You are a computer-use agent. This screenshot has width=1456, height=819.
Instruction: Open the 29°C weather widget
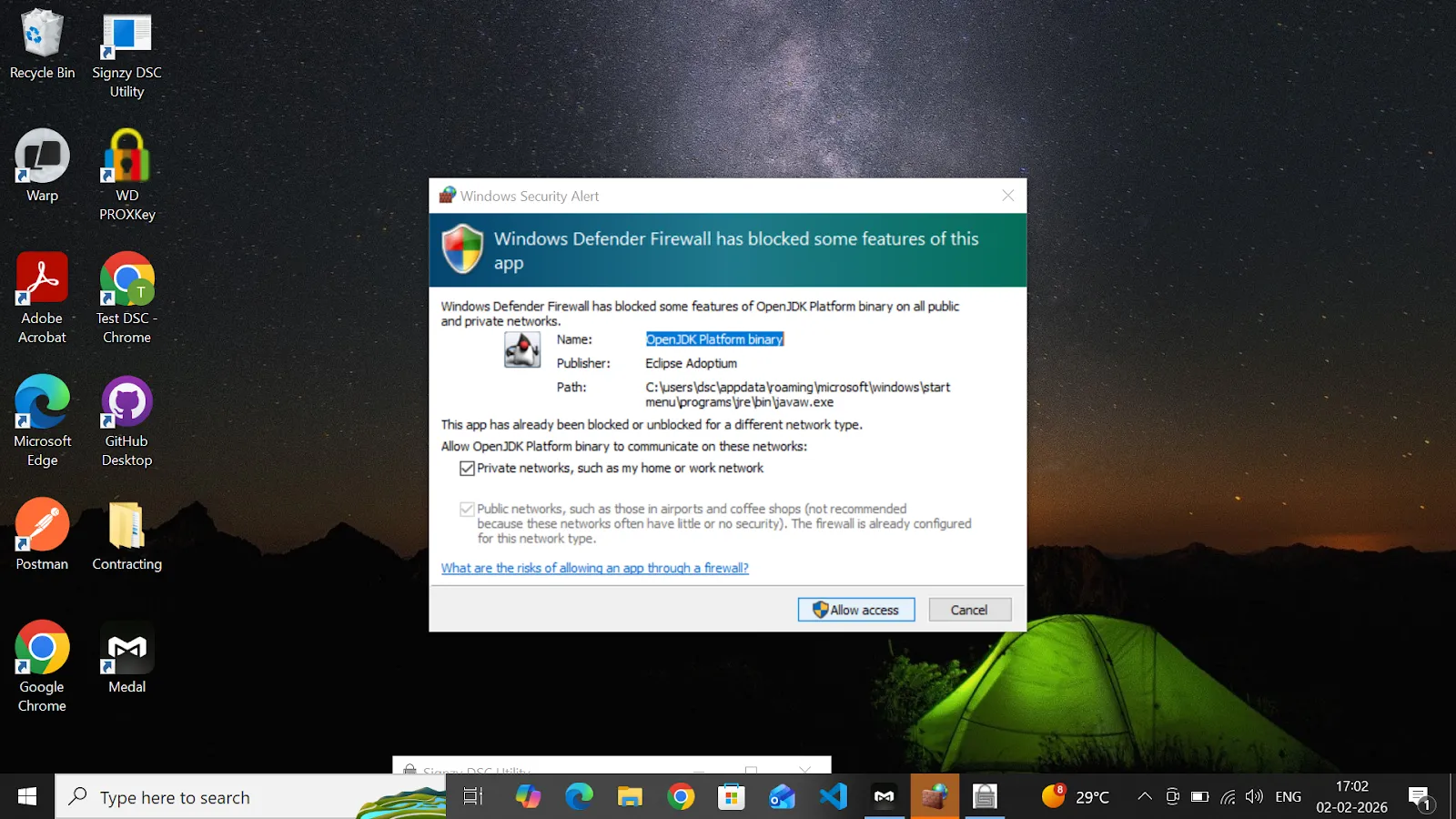click(x=1076, y=797)
